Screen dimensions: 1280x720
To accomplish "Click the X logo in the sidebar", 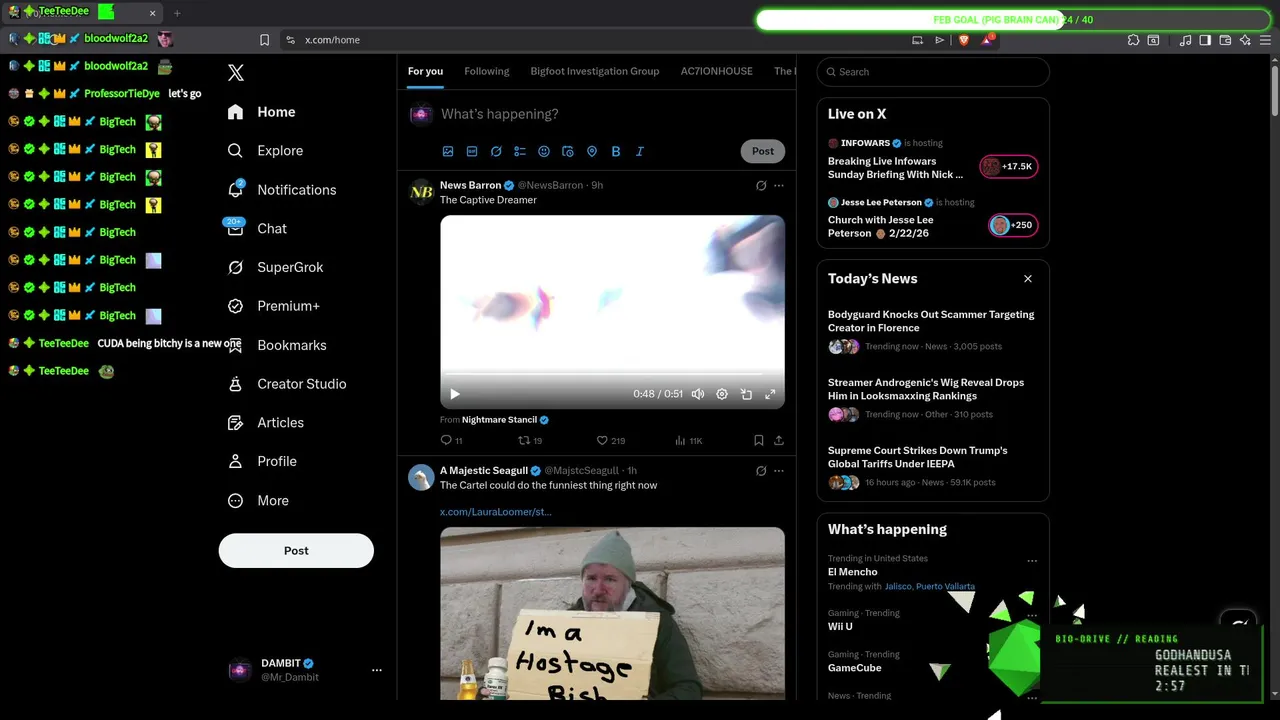I will coord(236,73).
